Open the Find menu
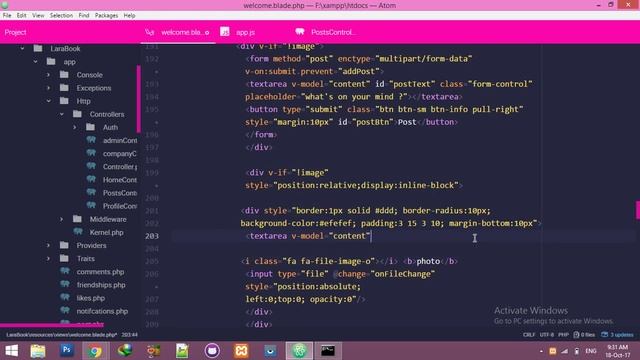The height and width of the screenshot is (360, 640). (x=84, y=16)
